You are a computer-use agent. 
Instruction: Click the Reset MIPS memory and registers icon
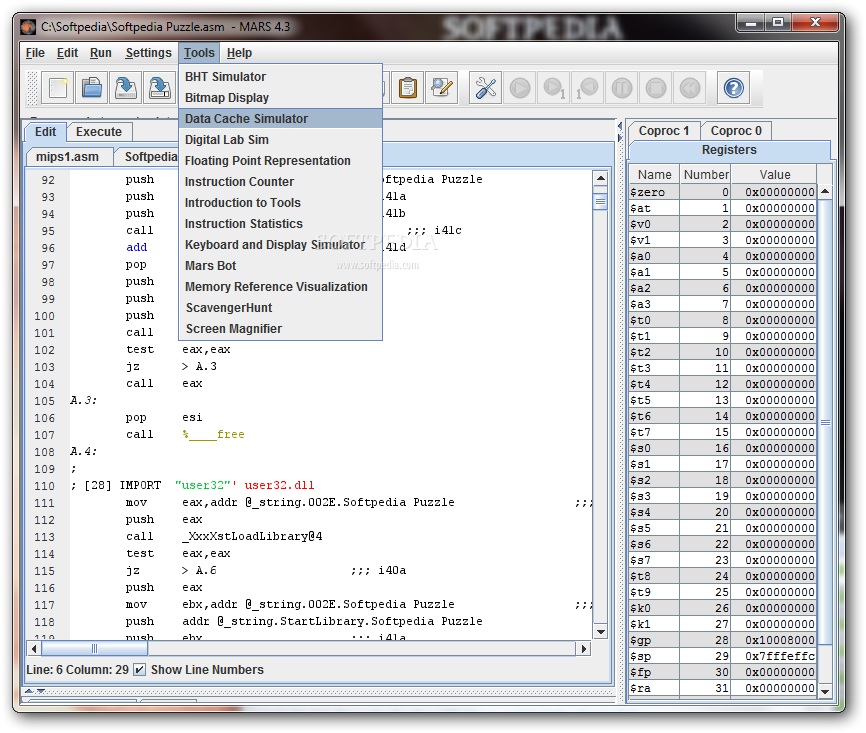click(x=690, y=88)
